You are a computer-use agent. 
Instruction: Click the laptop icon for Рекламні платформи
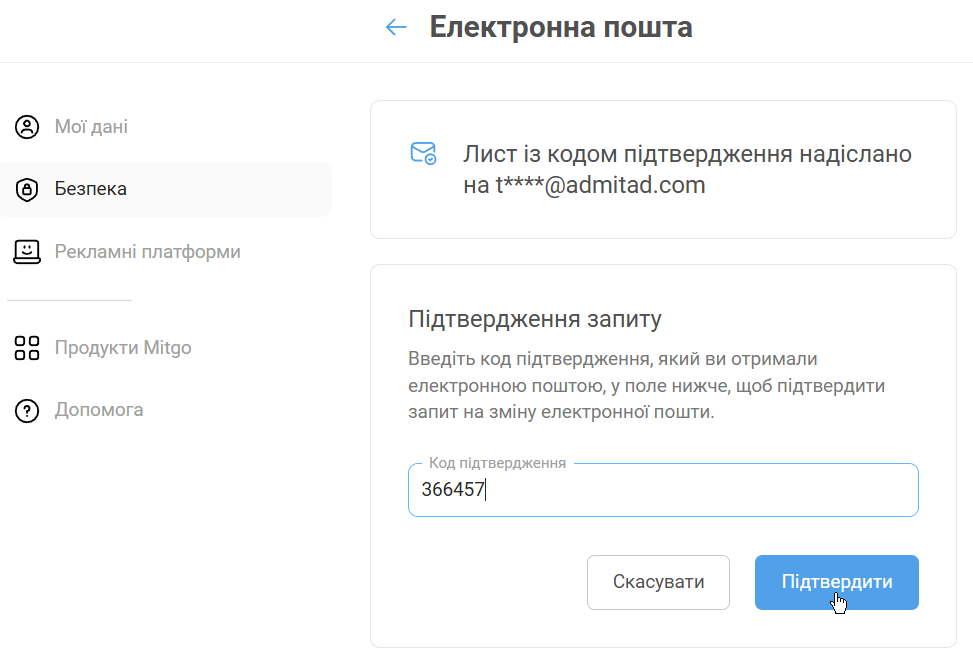pos(27,252)
